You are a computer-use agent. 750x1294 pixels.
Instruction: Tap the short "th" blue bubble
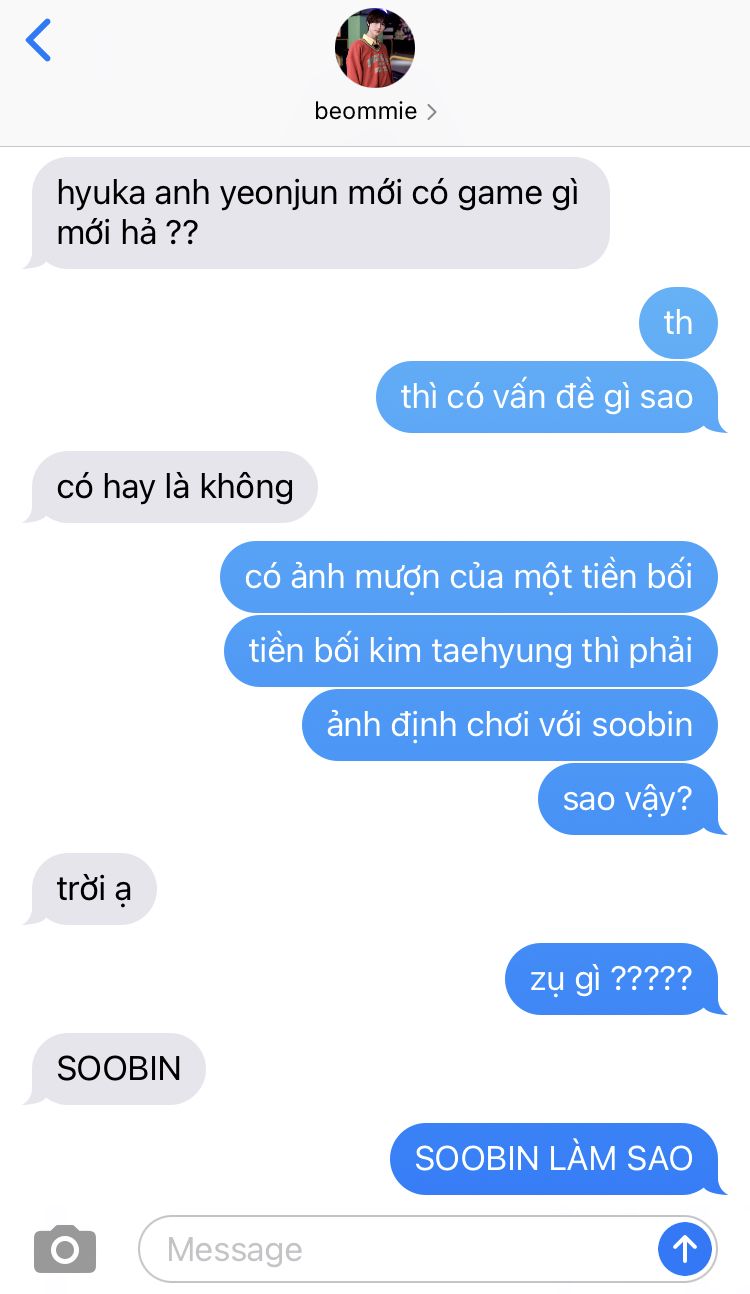(678, 323)
